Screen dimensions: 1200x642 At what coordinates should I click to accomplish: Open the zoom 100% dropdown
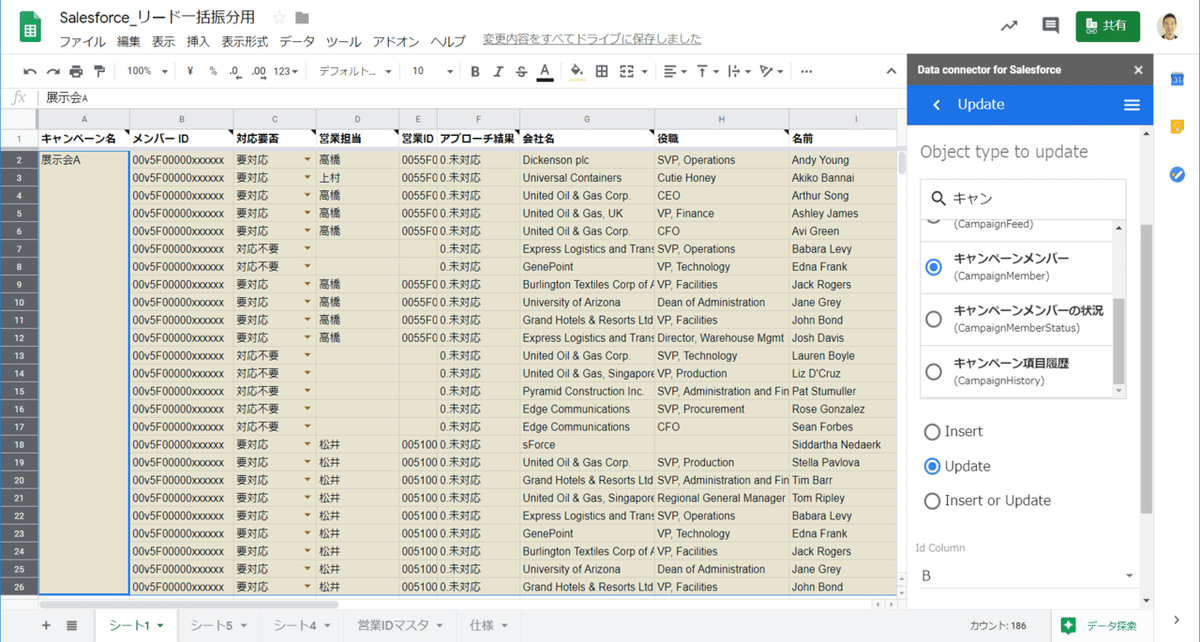click(147, 72)
